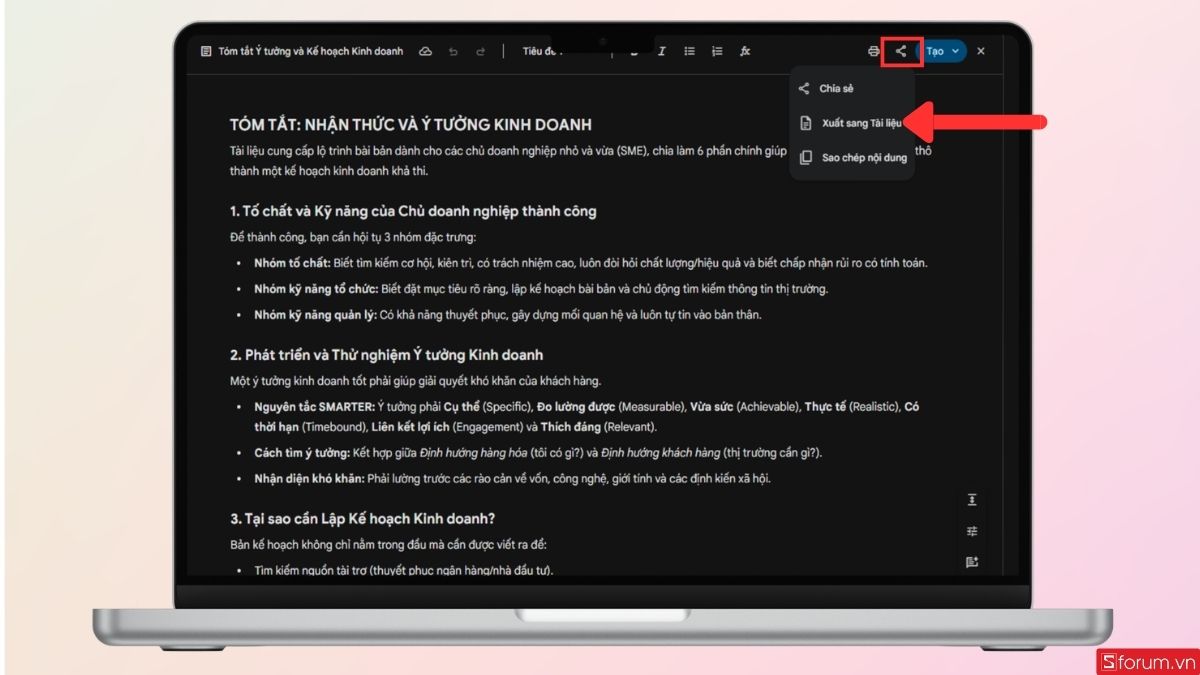1200x675 pixels.
Task: Print the document
Action: (x=874, y=51)
